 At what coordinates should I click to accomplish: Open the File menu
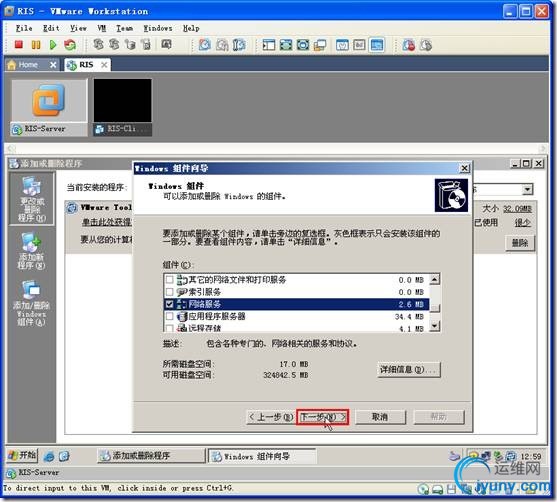point(24,28)
